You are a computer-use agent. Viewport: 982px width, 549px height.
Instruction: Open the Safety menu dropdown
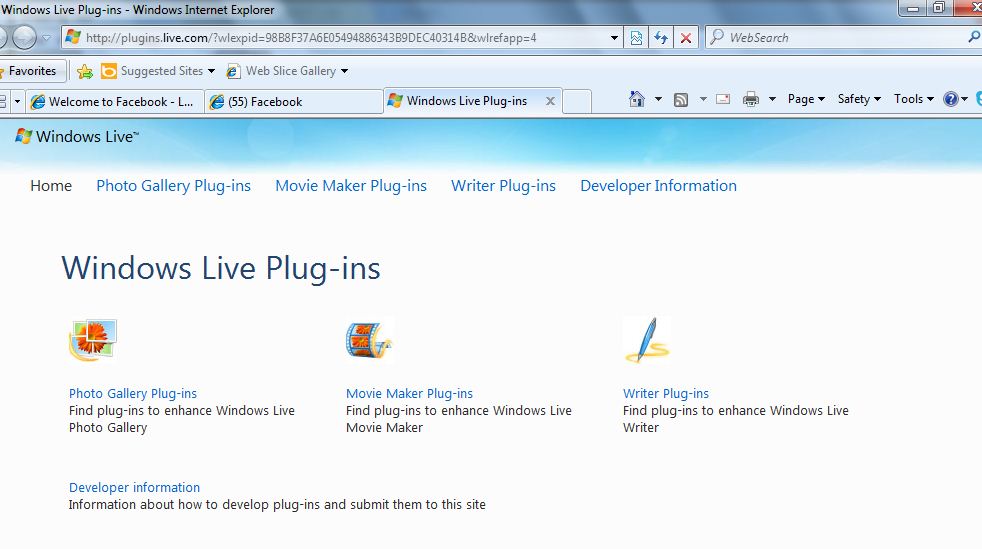coord(859,99)
